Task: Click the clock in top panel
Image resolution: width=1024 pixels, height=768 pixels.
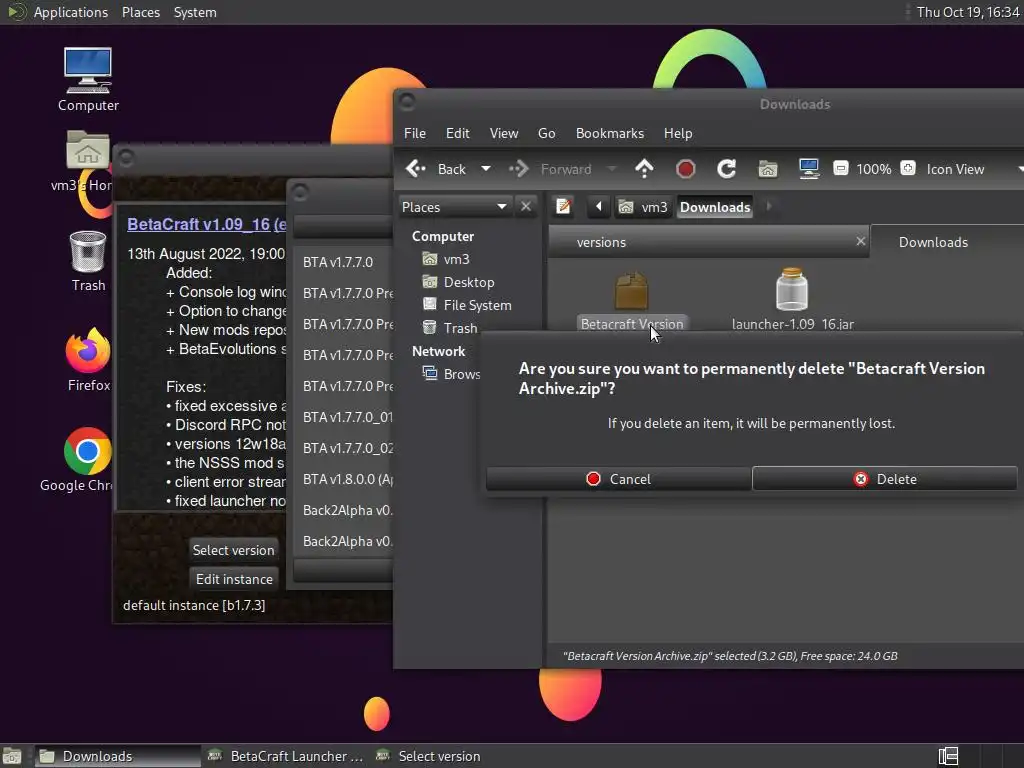Action: pos(968,12)
